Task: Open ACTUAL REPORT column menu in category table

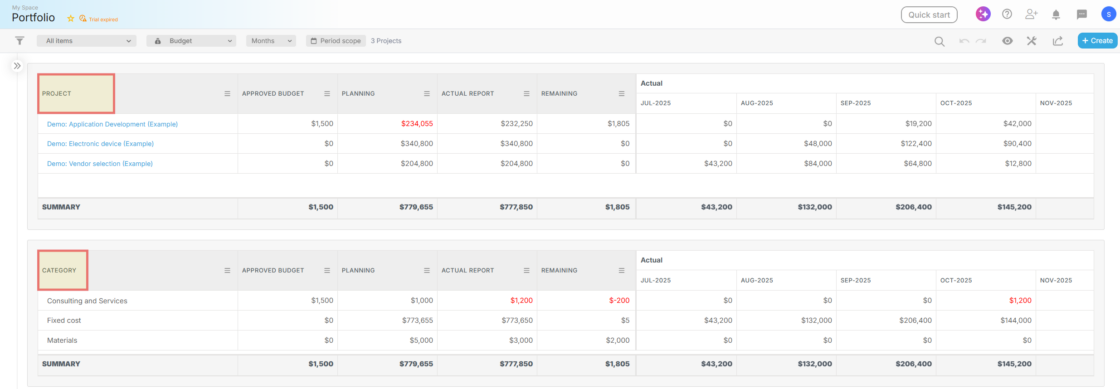Action: tap(526, 271)
